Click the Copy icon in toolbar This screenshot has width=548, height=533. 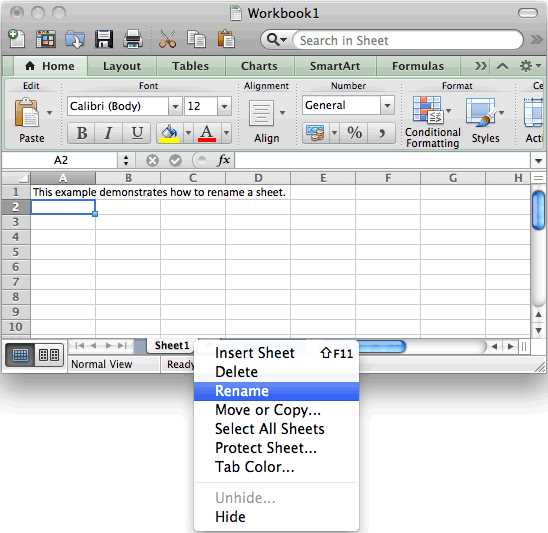pos(196,39)
